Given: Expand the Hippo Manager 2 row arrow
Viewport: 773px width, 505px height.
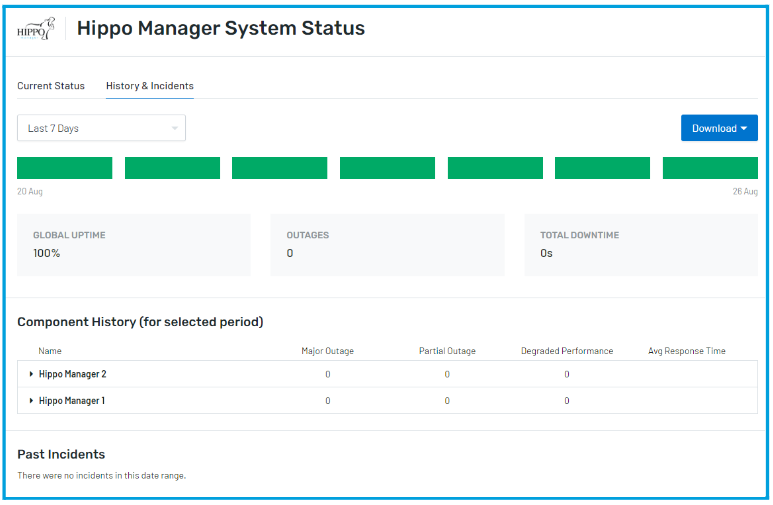Looking at the screenshot, I should coord(31,374).
